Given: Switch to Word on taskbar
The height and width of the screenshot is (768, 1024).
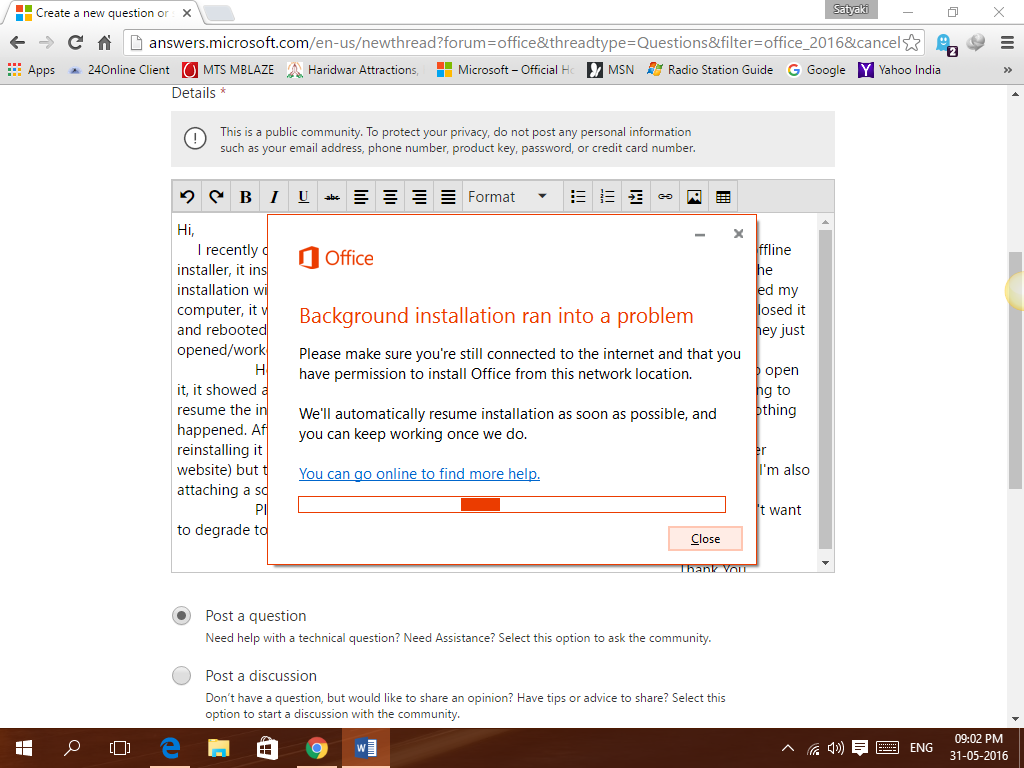Looking at the screenshot, I should pyautogui.click(x=366, y=748).
